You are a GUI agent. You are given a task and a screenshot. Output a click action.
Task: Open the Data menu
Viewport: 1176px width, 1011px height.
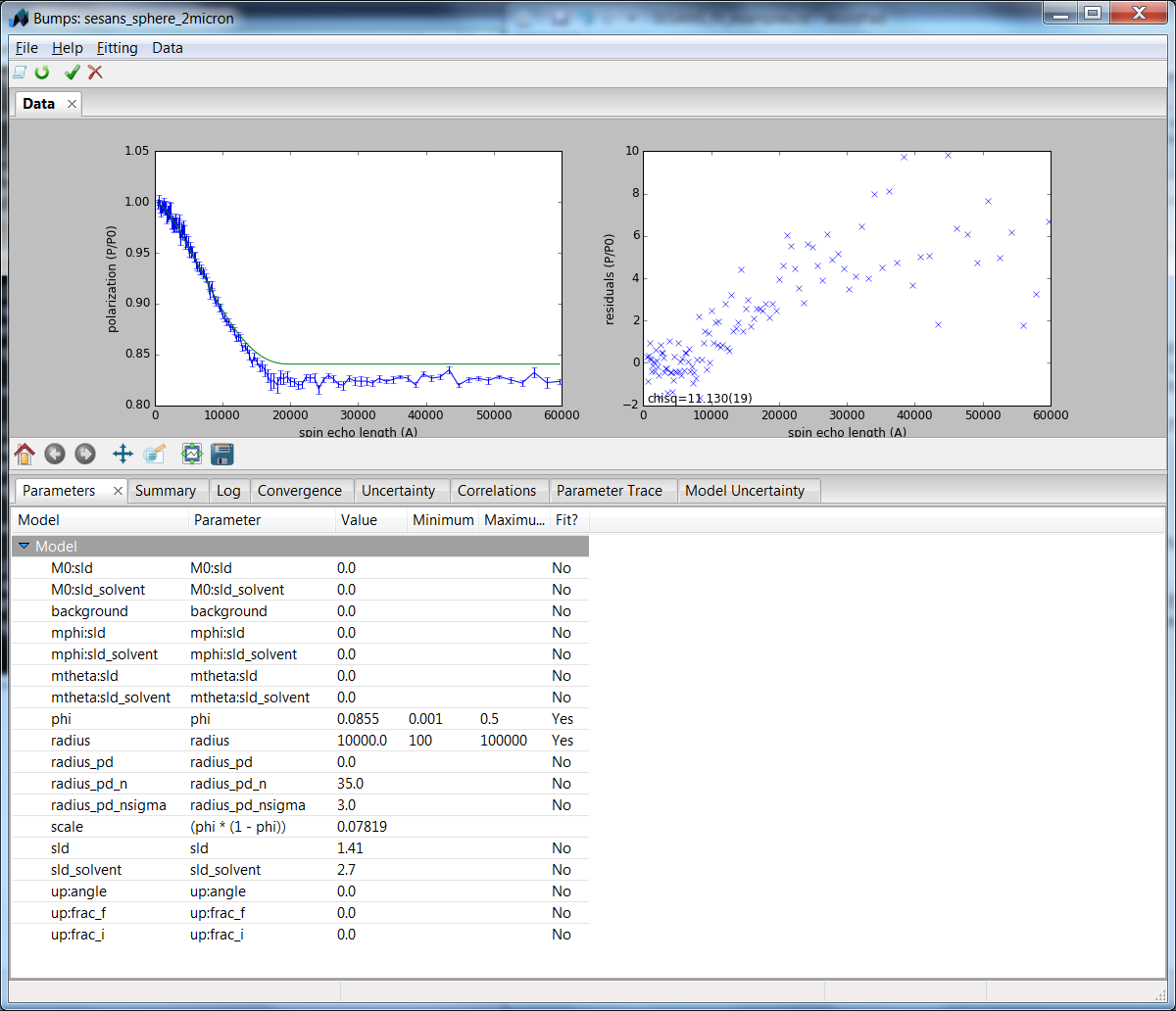(168, 47)
